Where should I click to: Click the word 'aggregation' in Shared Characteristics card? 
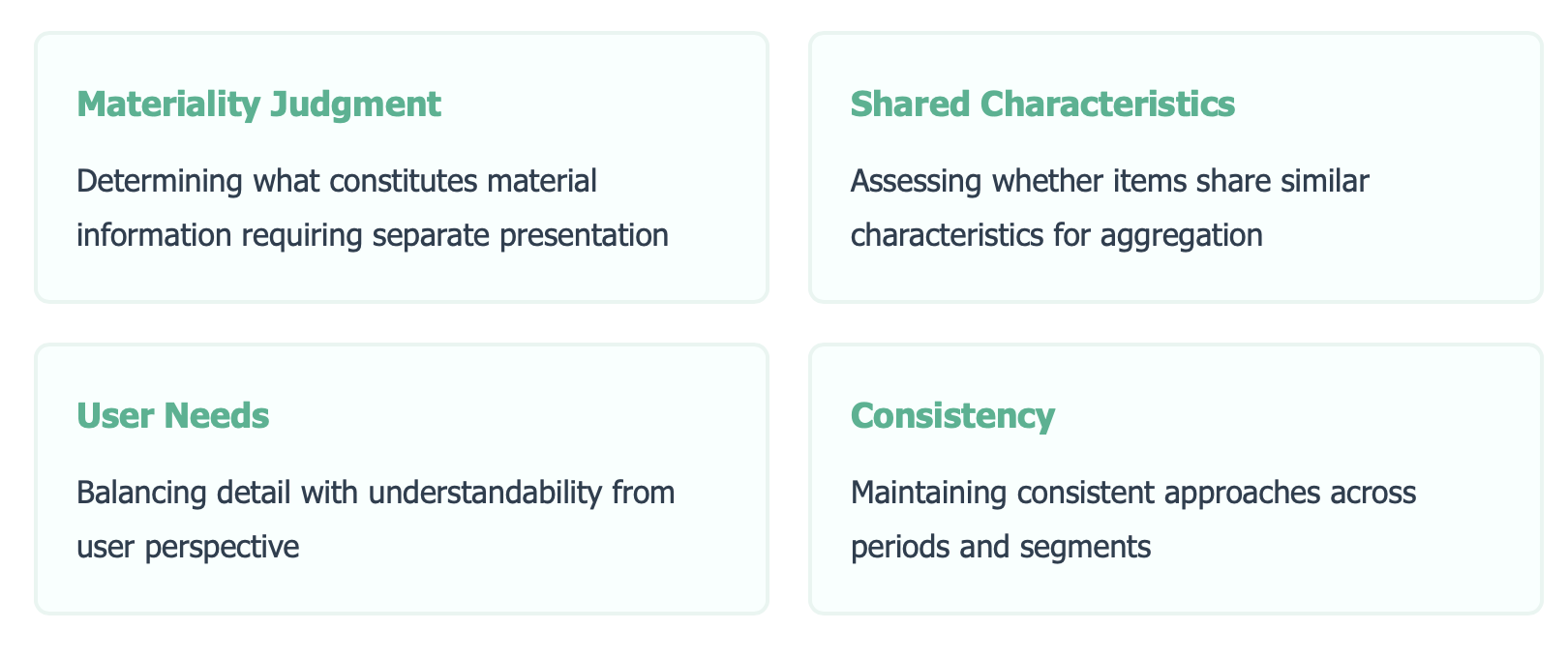coord(1181,235)
